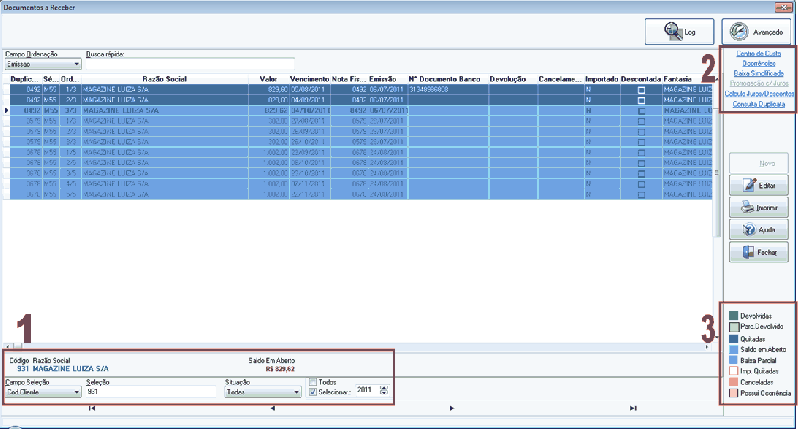800x430 pixels.
Task: Click the help icon on the Ajuda button
Action: pyautogui.click(x=749, y=230)
